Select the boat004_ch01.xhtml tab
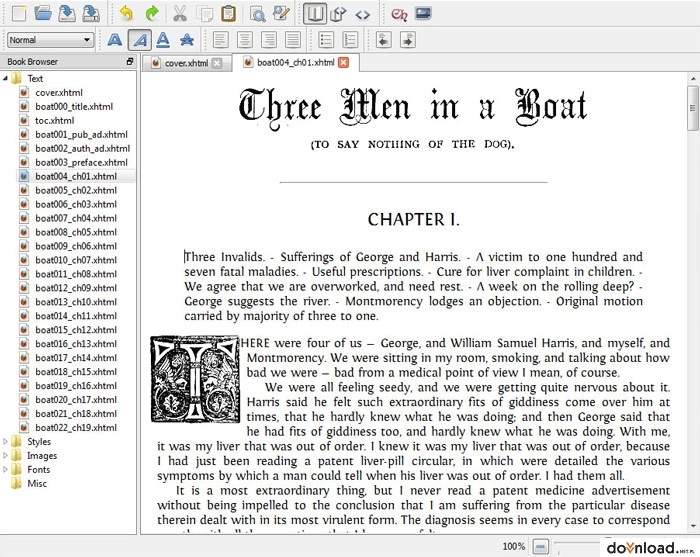 coord(296,62)
